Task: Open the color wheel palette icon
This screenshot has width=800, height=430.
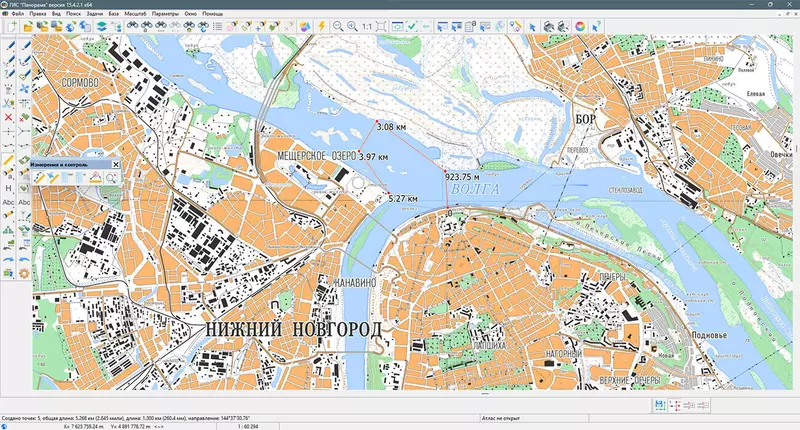Action: point(579,25)
